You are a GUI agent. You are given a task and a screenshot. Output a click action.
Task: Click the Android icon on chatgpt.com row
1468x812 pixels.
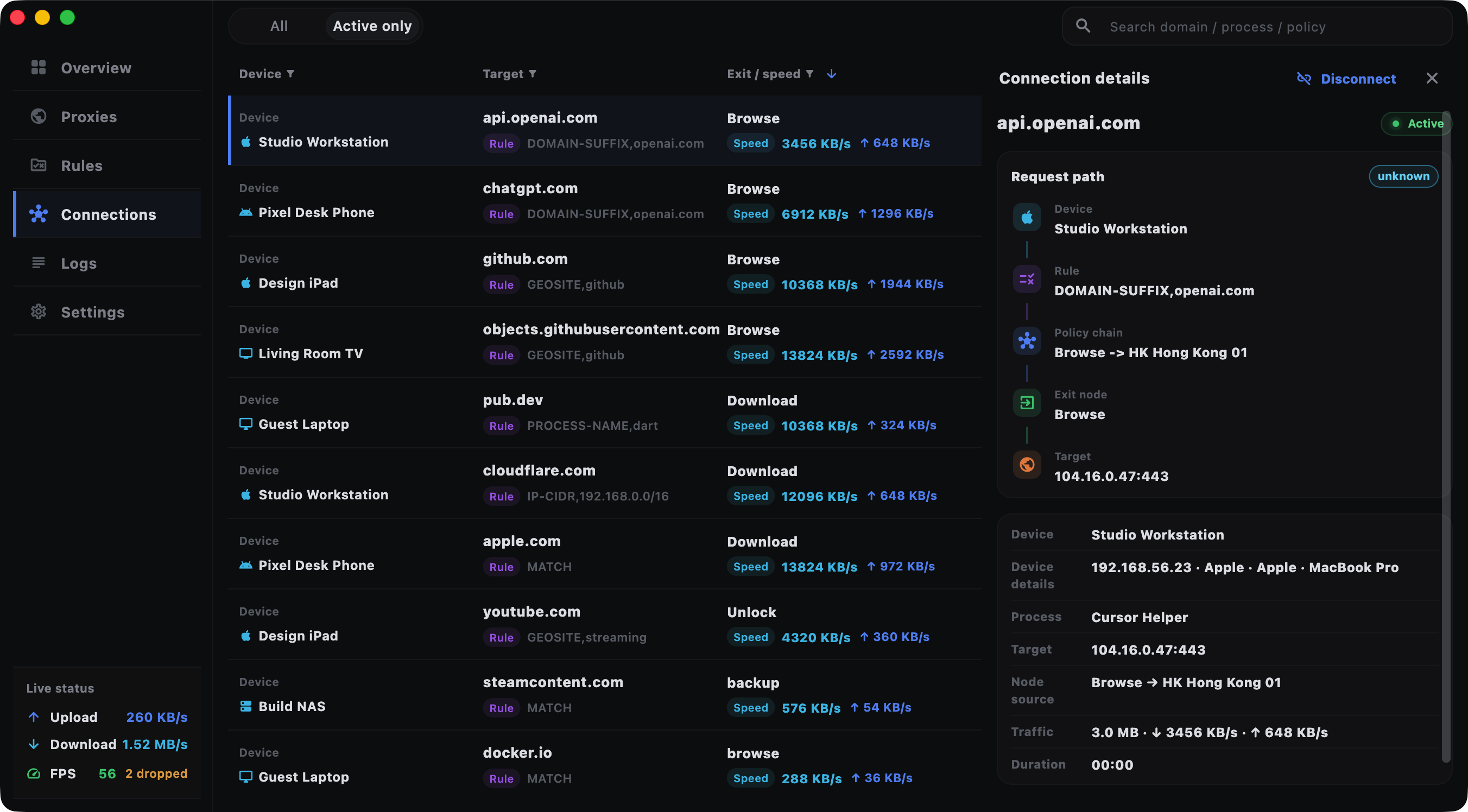point(245,213)
